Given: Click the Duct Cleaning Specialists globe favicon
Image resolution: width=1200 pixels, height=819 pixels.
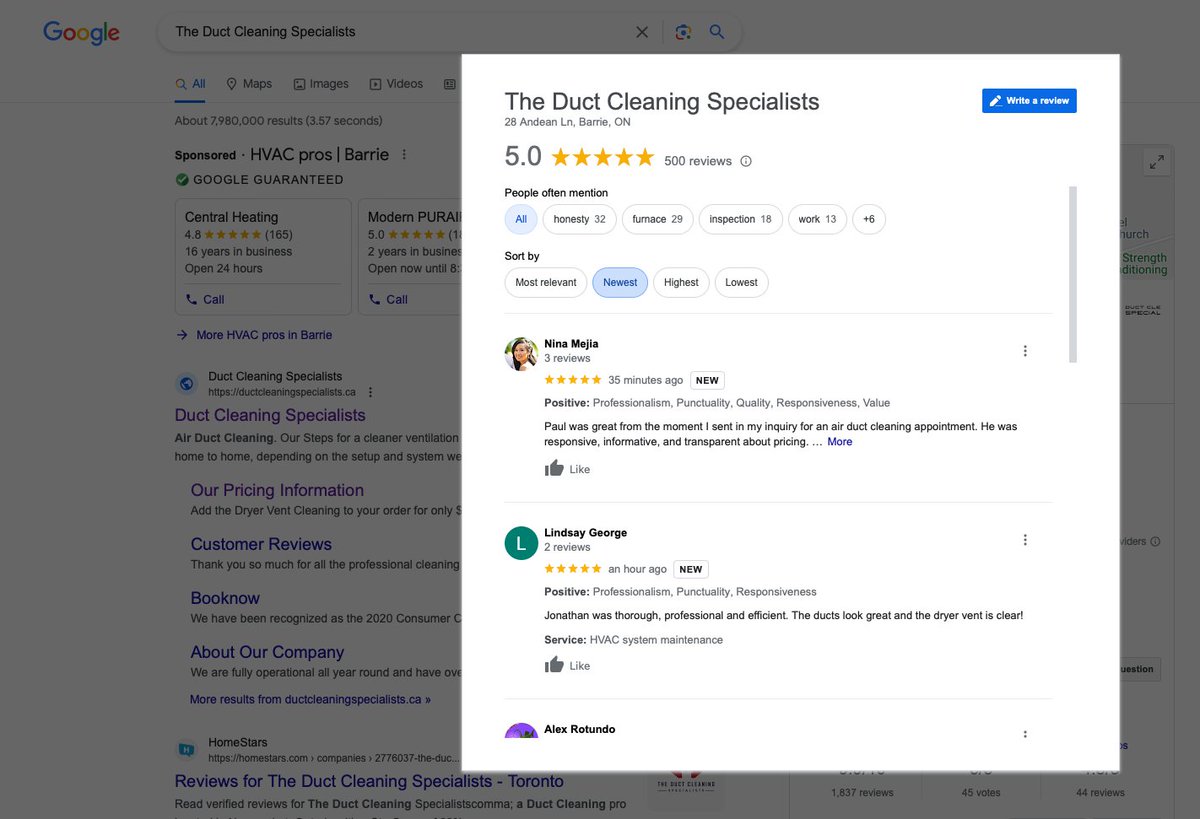Looking at the screenshot, I should [x=186, y=383].
